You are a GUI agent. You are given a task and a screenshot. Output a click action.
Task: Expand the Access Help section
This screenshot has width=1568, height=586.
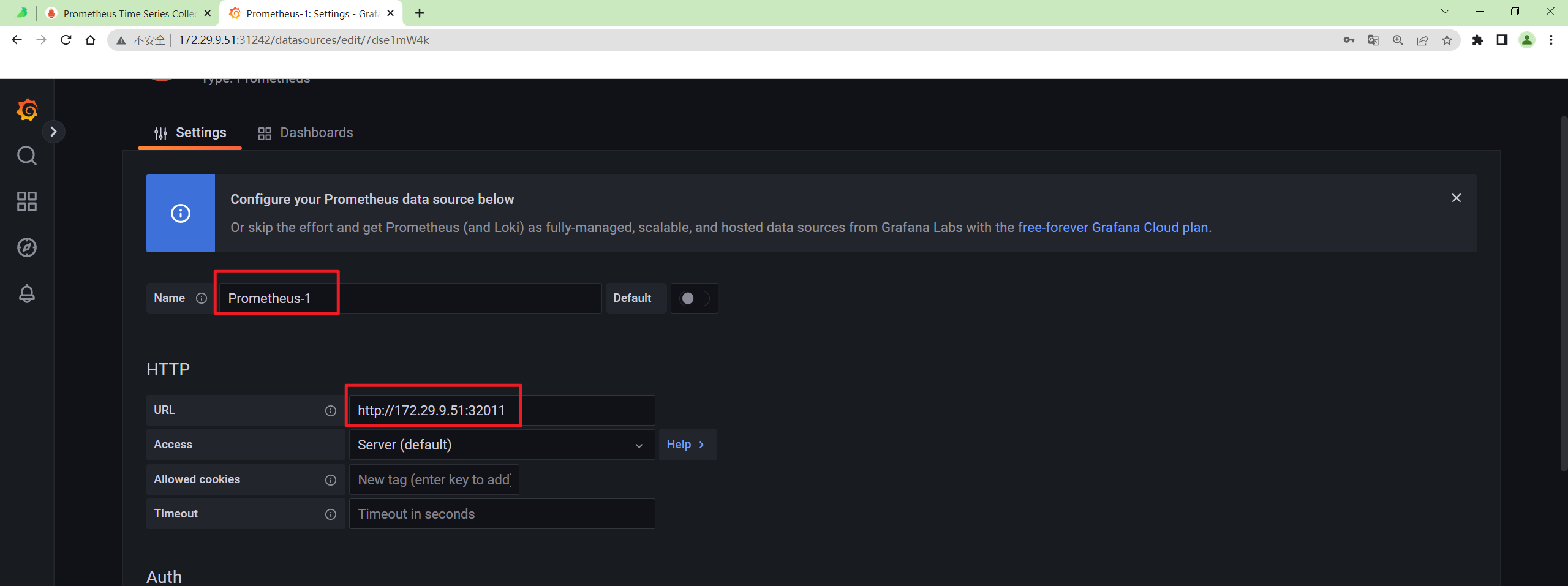point(687,445)
